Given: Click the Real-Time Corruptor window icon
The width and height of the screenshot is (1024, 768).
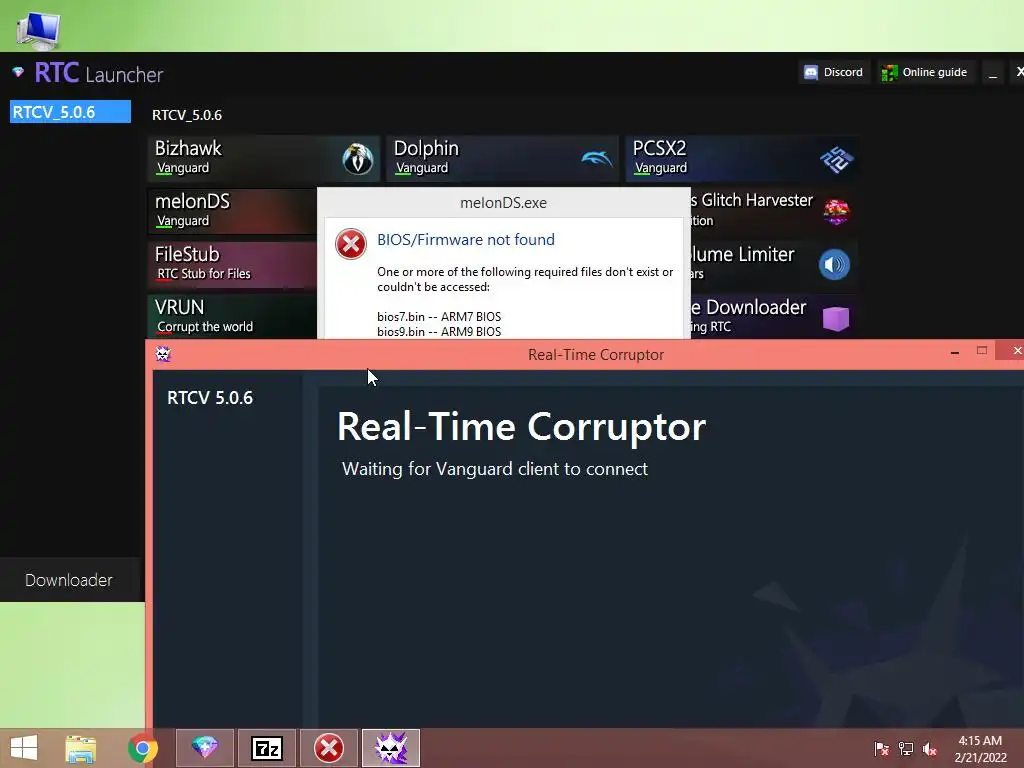Looking at the screenshot, I should click(163, 354).
